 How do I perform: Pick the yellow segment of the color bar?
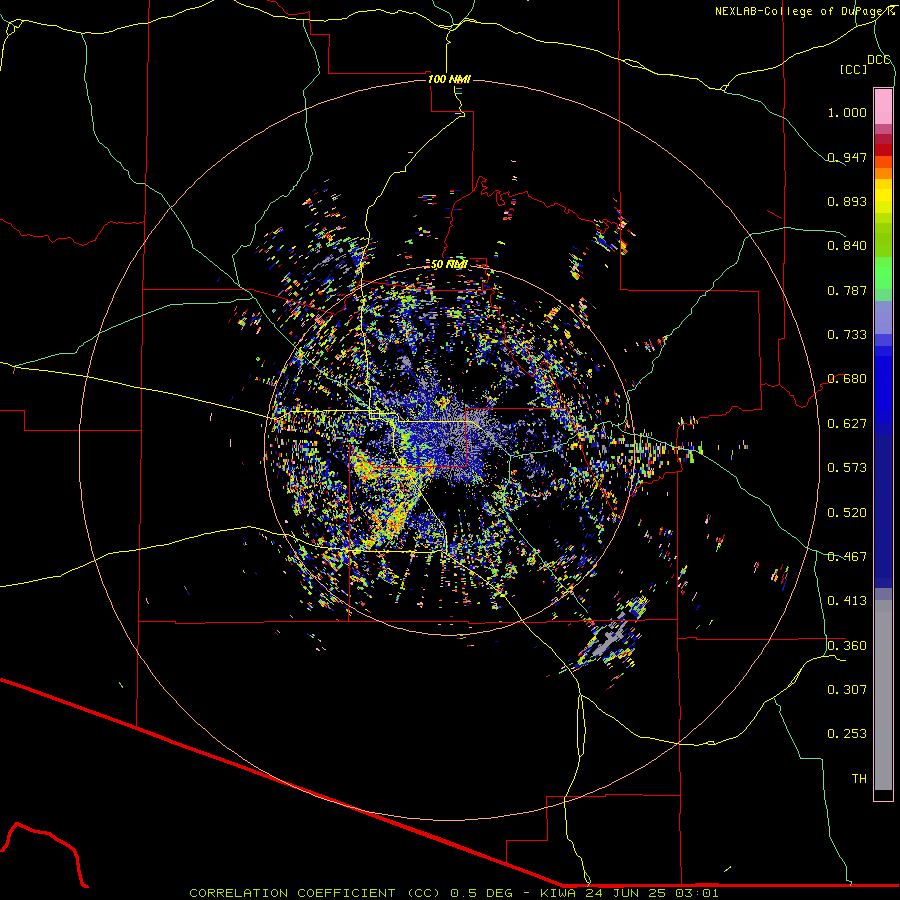click(883, 196)
